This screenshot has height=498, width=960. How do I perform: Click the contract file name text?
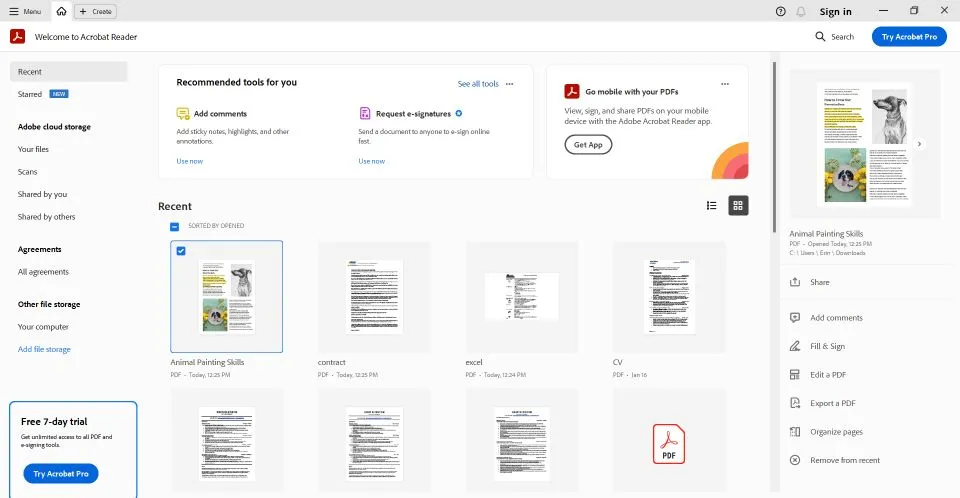tap(331, 362)
